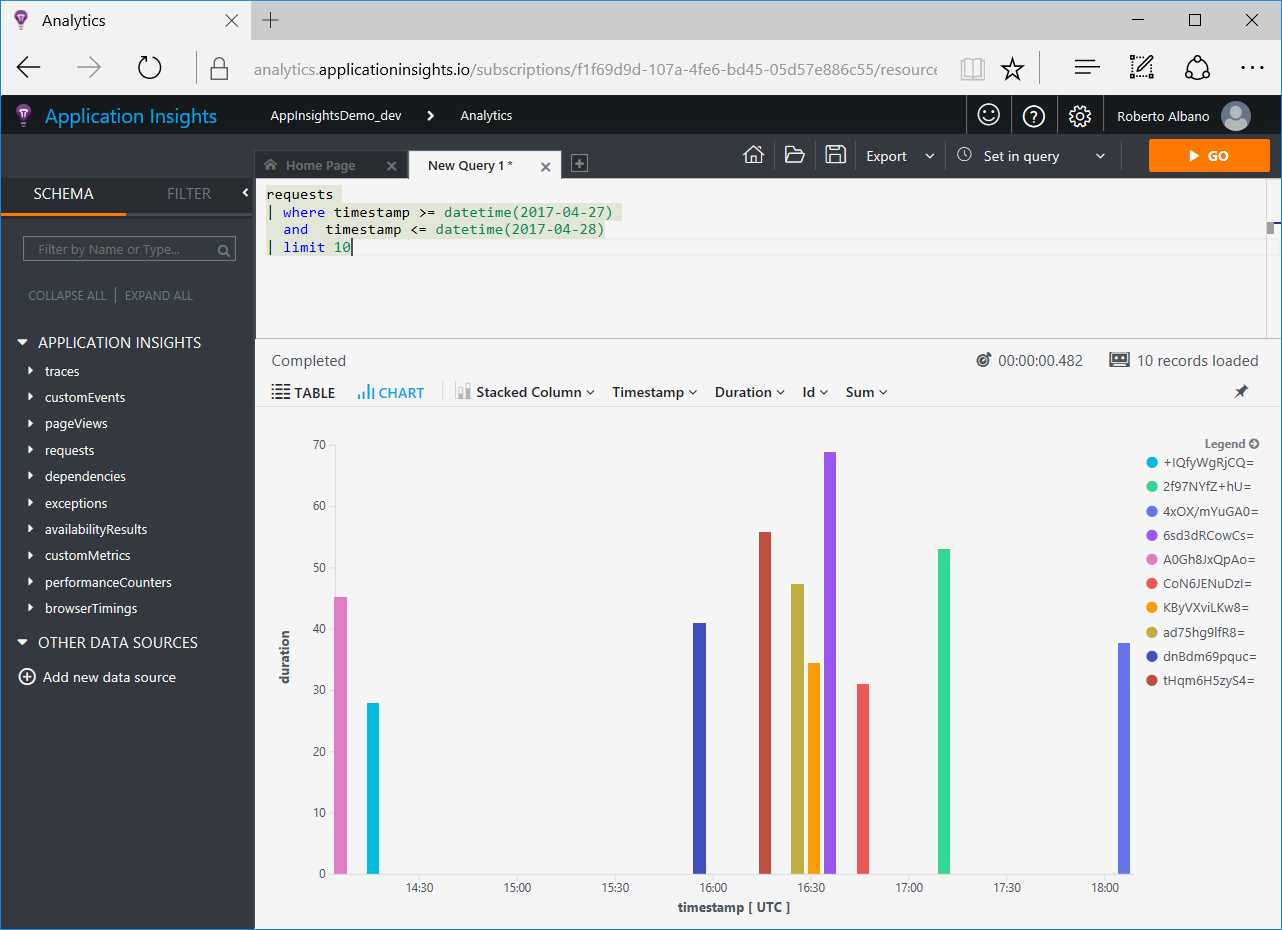Toggle the 6sd3dRCowCs= series in the legend
This screenshot has width=1282, height=930.
click(x=1200, y=535)
